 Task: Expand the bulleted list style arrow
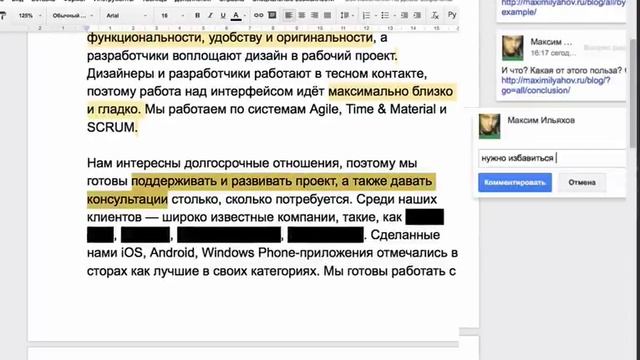pyautogui.click(x=395, y=16)
